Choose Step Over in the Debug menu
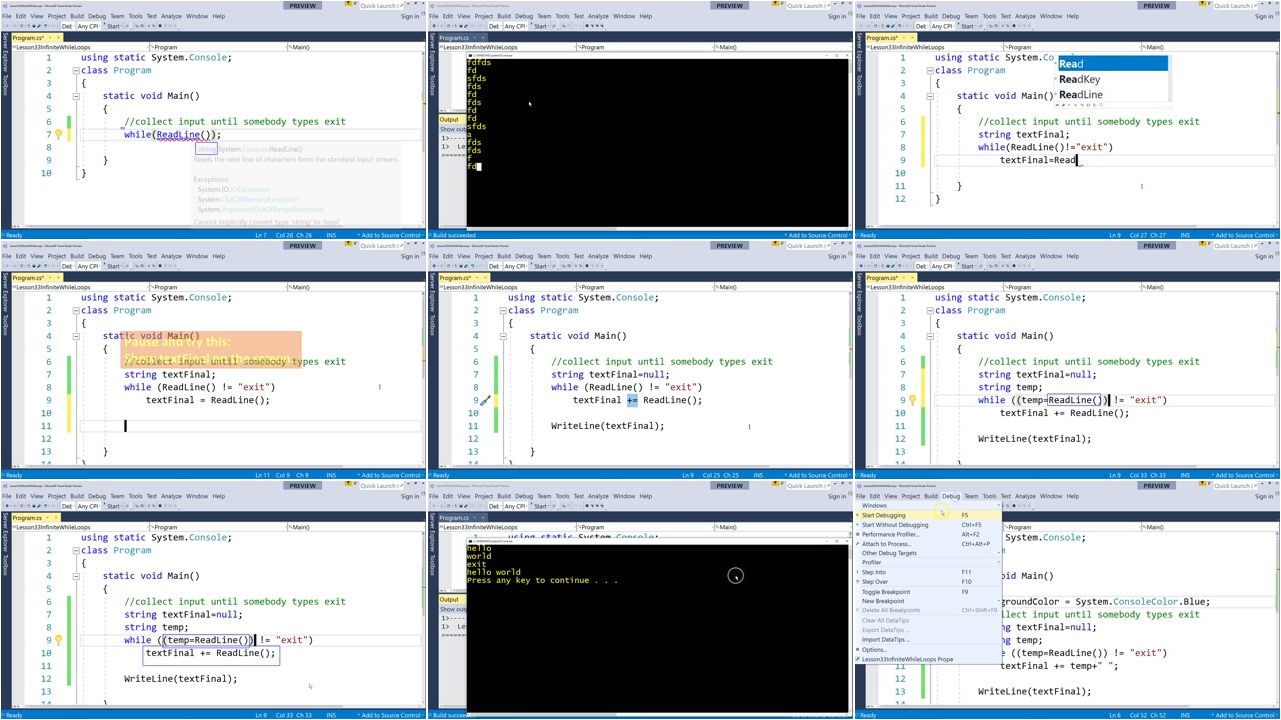The image size is (1281, 720). tap(930, 582)
